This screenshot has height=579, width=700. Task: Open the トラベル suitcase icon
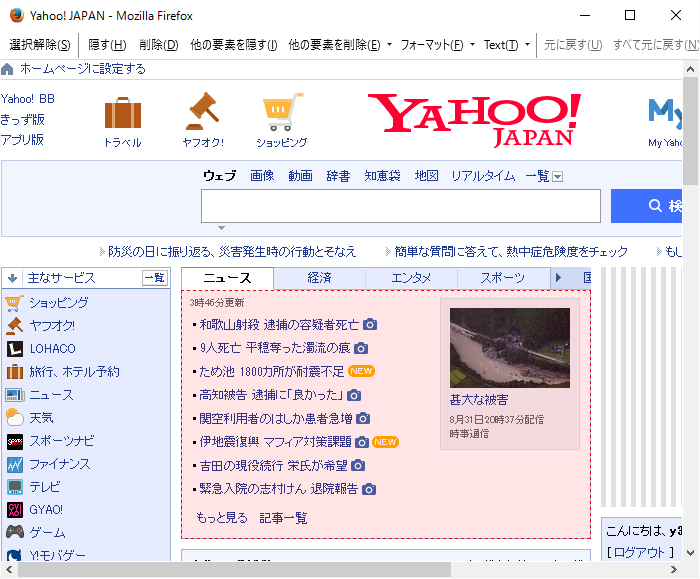pyautogui.click(x=123, y=112)
